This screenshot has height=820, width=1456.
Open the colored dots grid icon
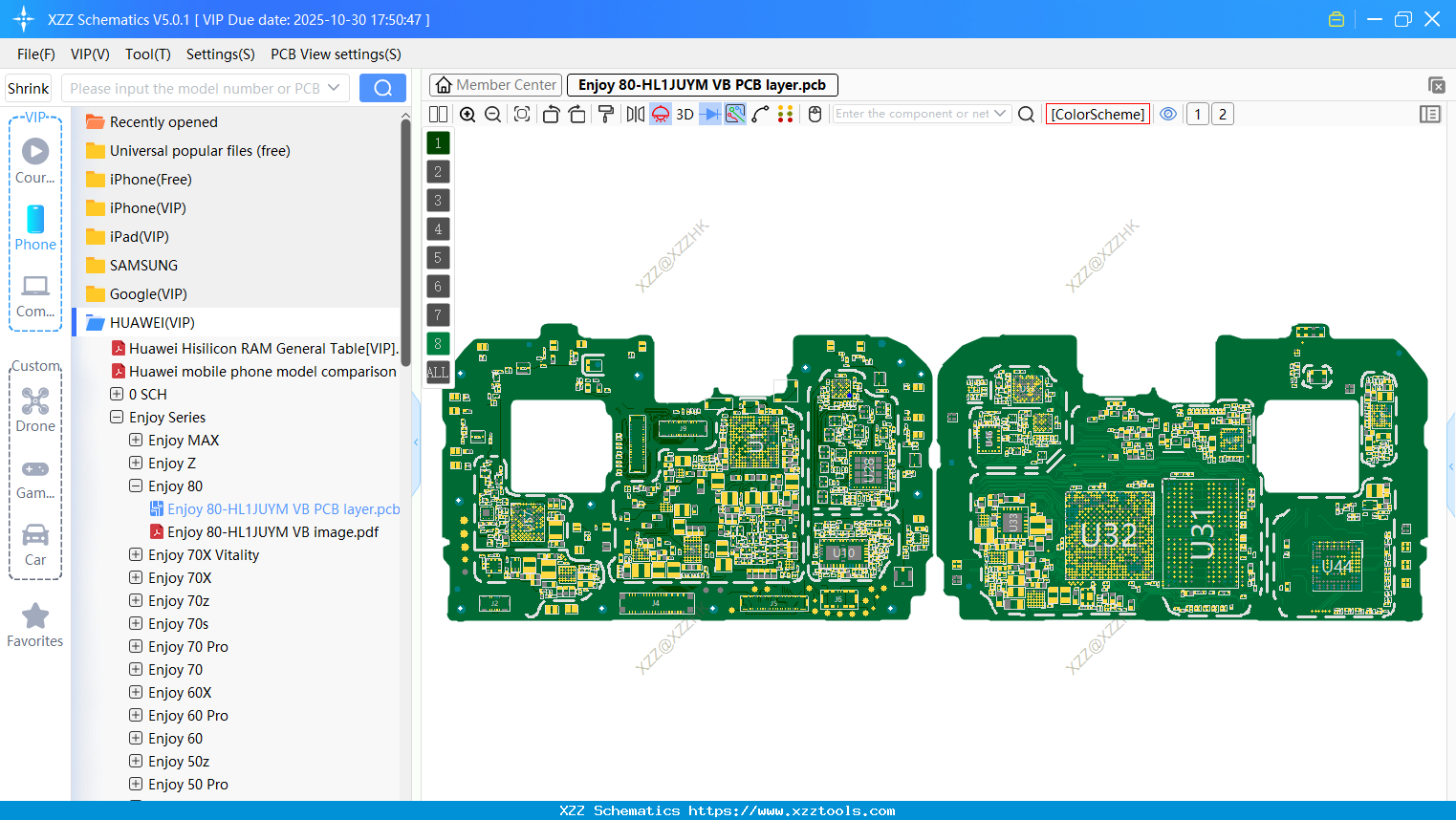pyautogui.click(x=786, y=114)
